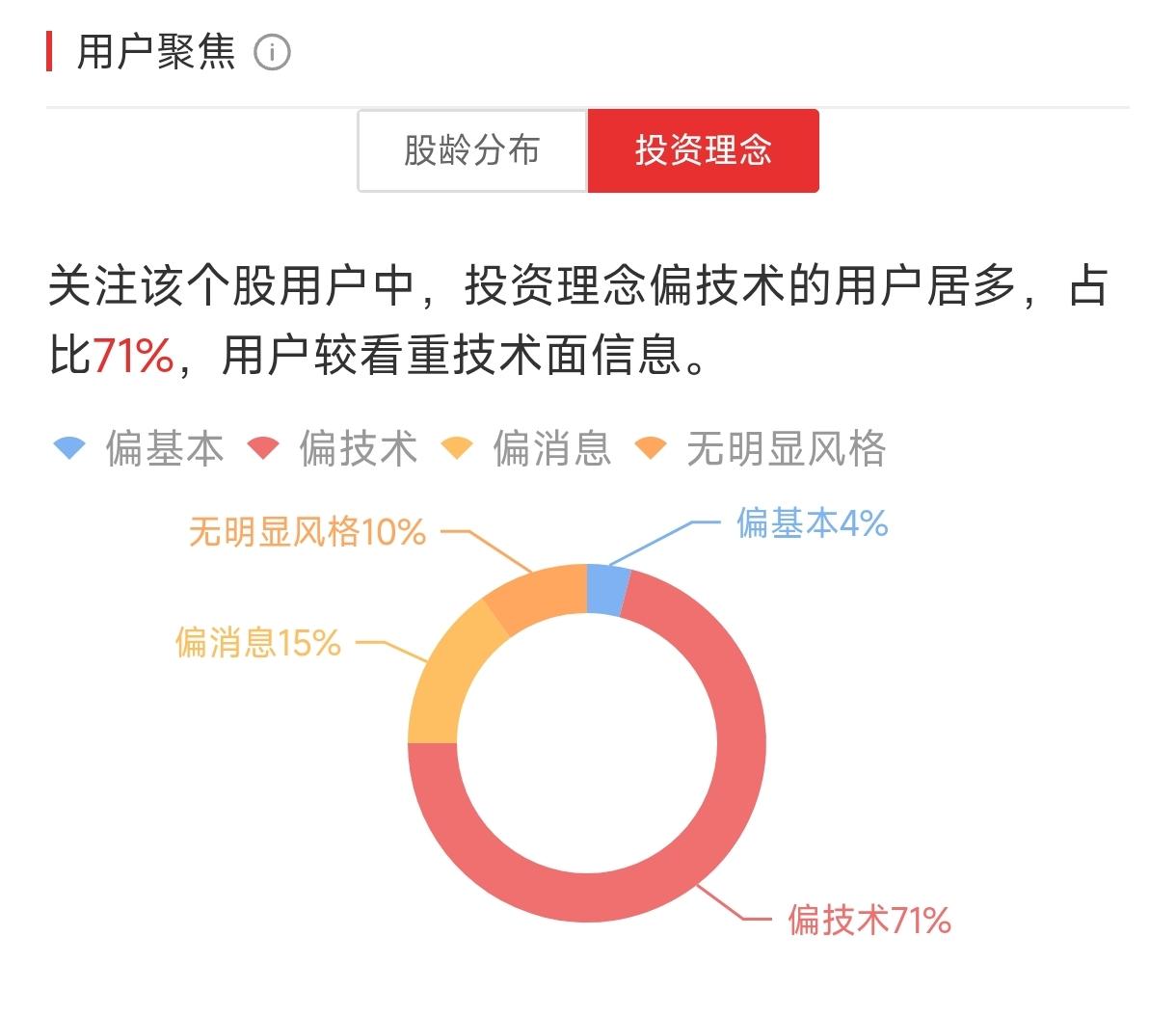
Task: Click the 偏基本4% chart label
Action: 812,523
